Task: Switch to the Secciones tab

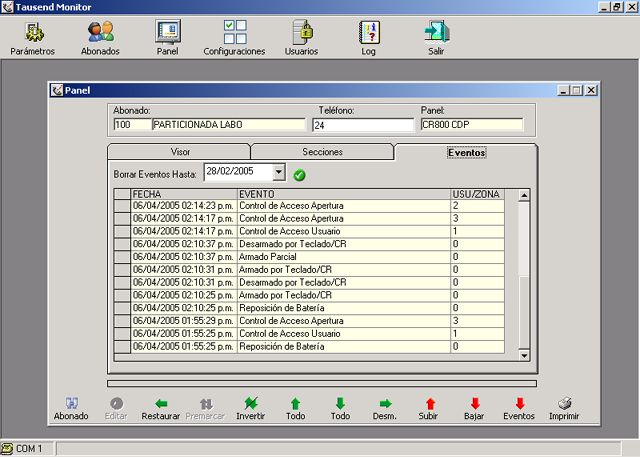Action: click(322, 152)
